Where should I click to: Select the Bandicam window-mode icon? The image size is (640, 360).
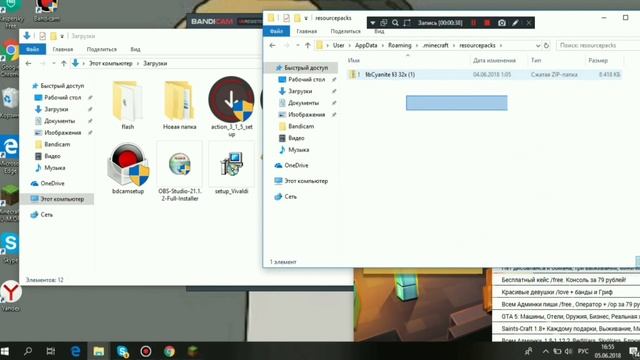pos(384,23)
